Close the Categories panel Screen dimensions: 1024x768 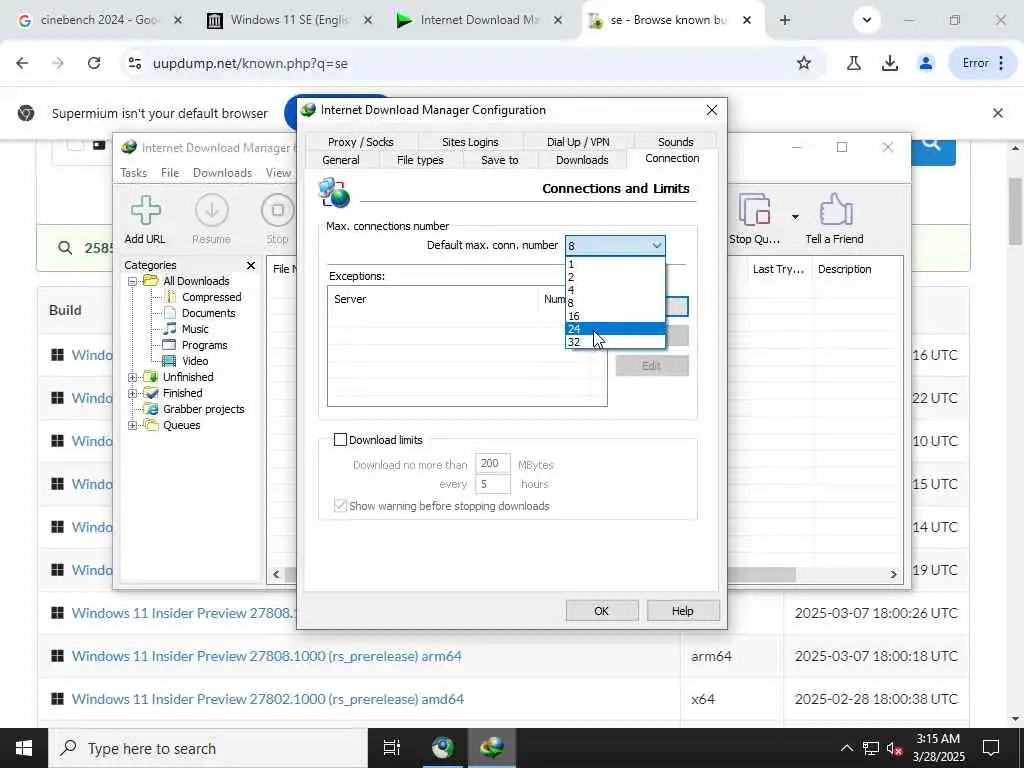[251, 265]
